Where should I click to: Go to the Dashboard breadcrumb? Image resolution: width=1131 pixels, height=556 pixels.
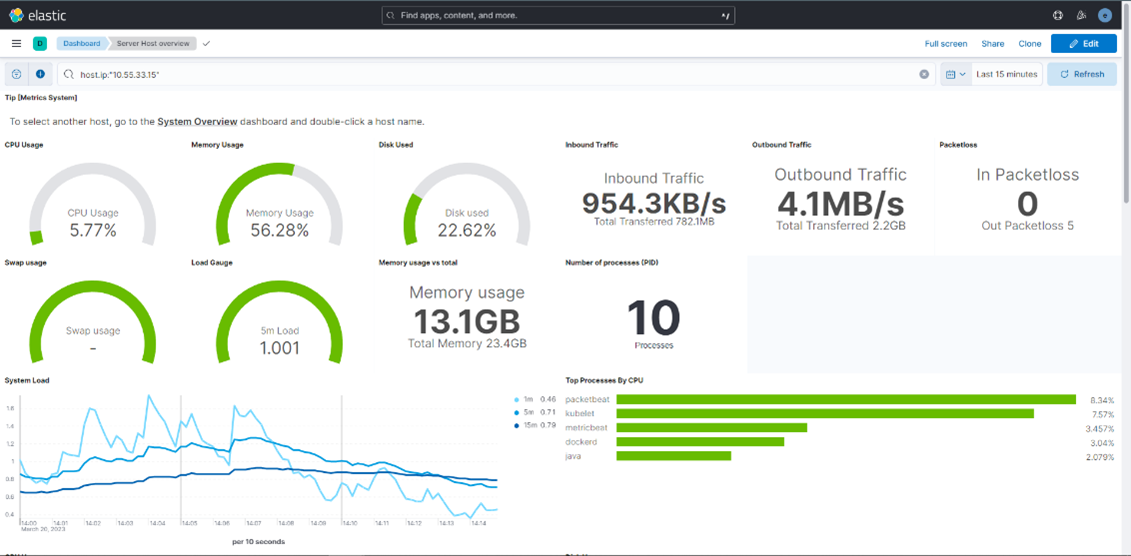[x=82, y=44]
